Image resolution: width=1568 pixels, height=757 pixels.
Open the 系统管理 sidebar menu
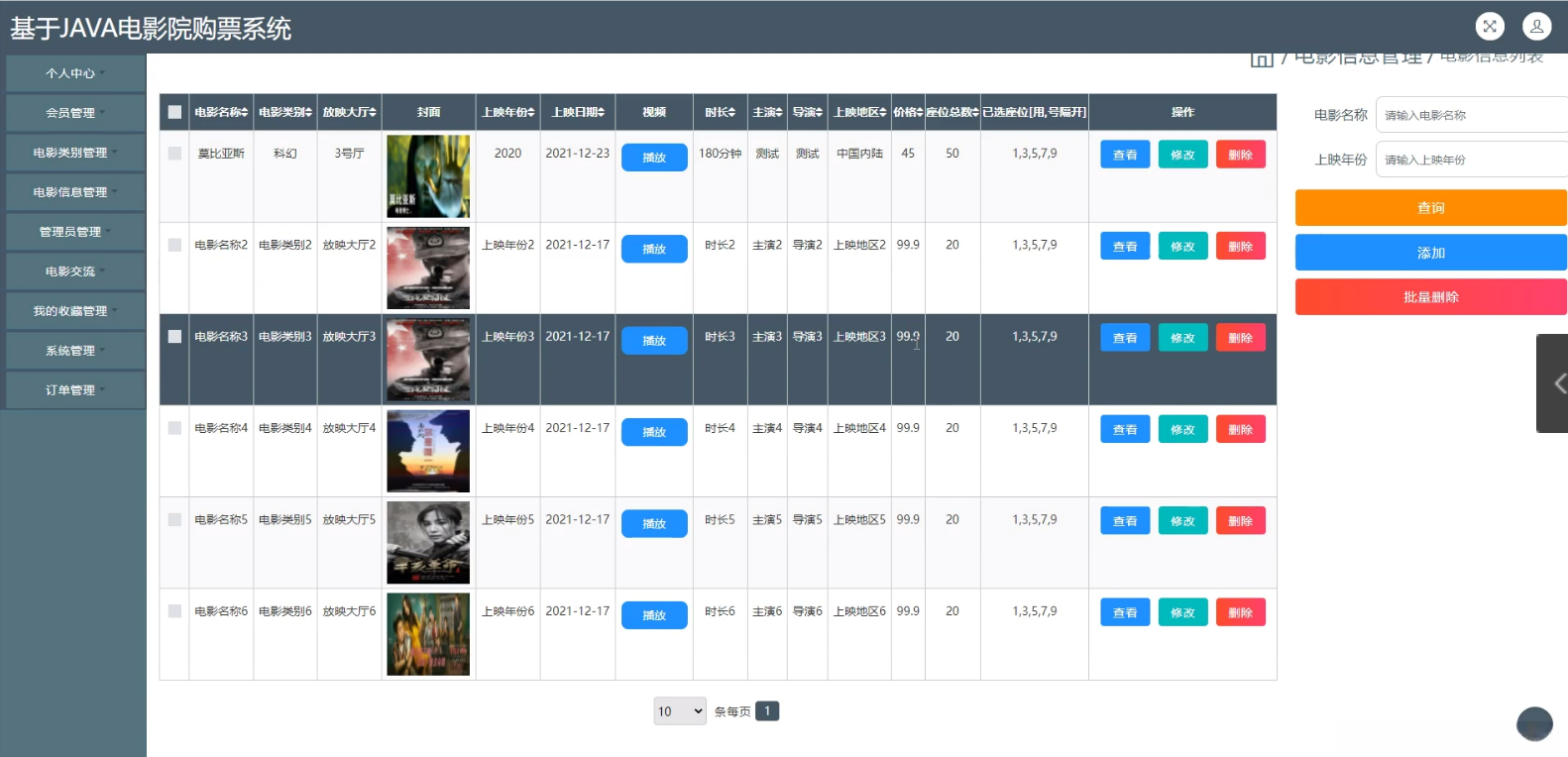point(75,351)
